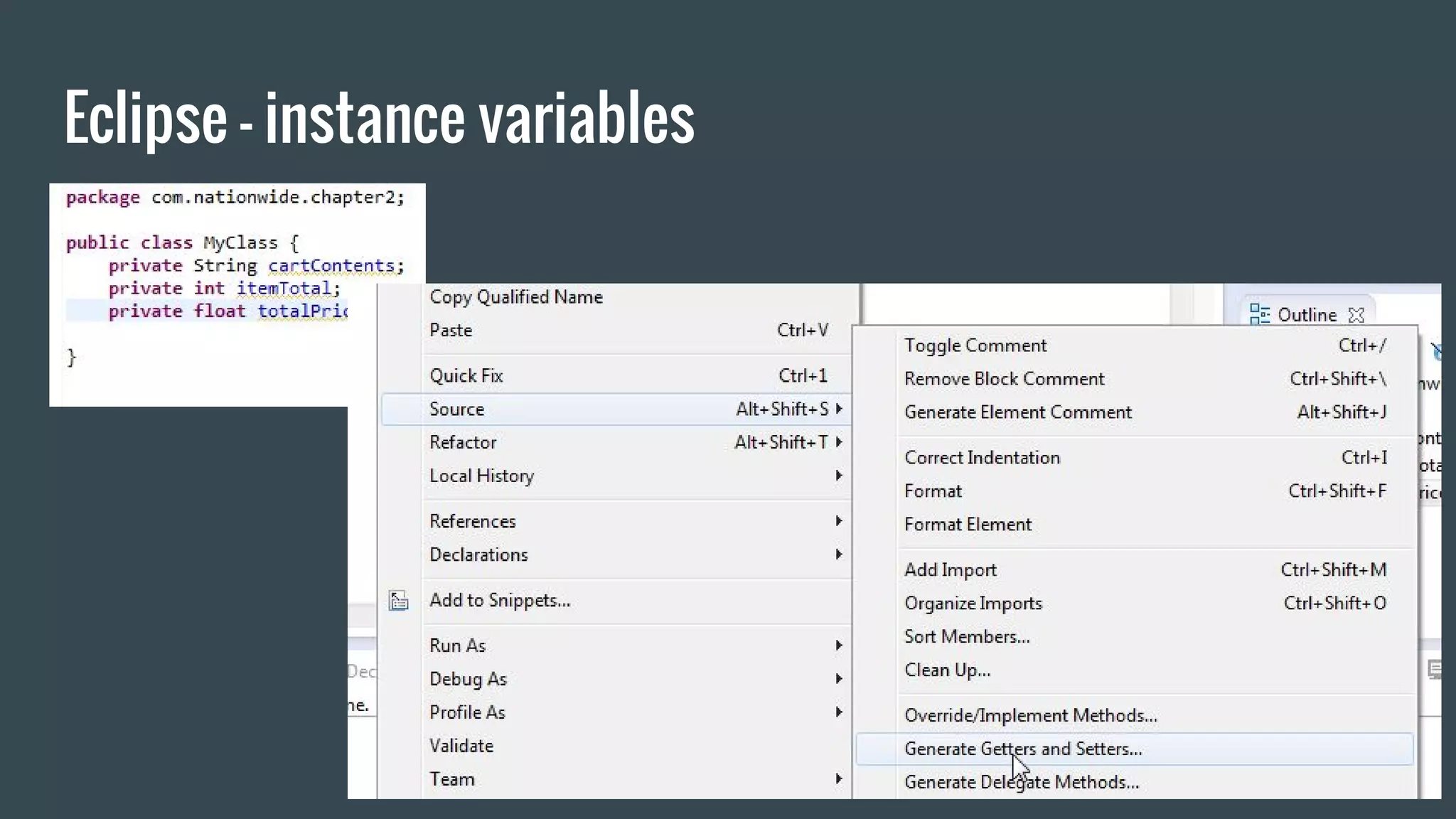
Task: Open Override/Implement Methods dialog
Action: tap(1030, 716)
